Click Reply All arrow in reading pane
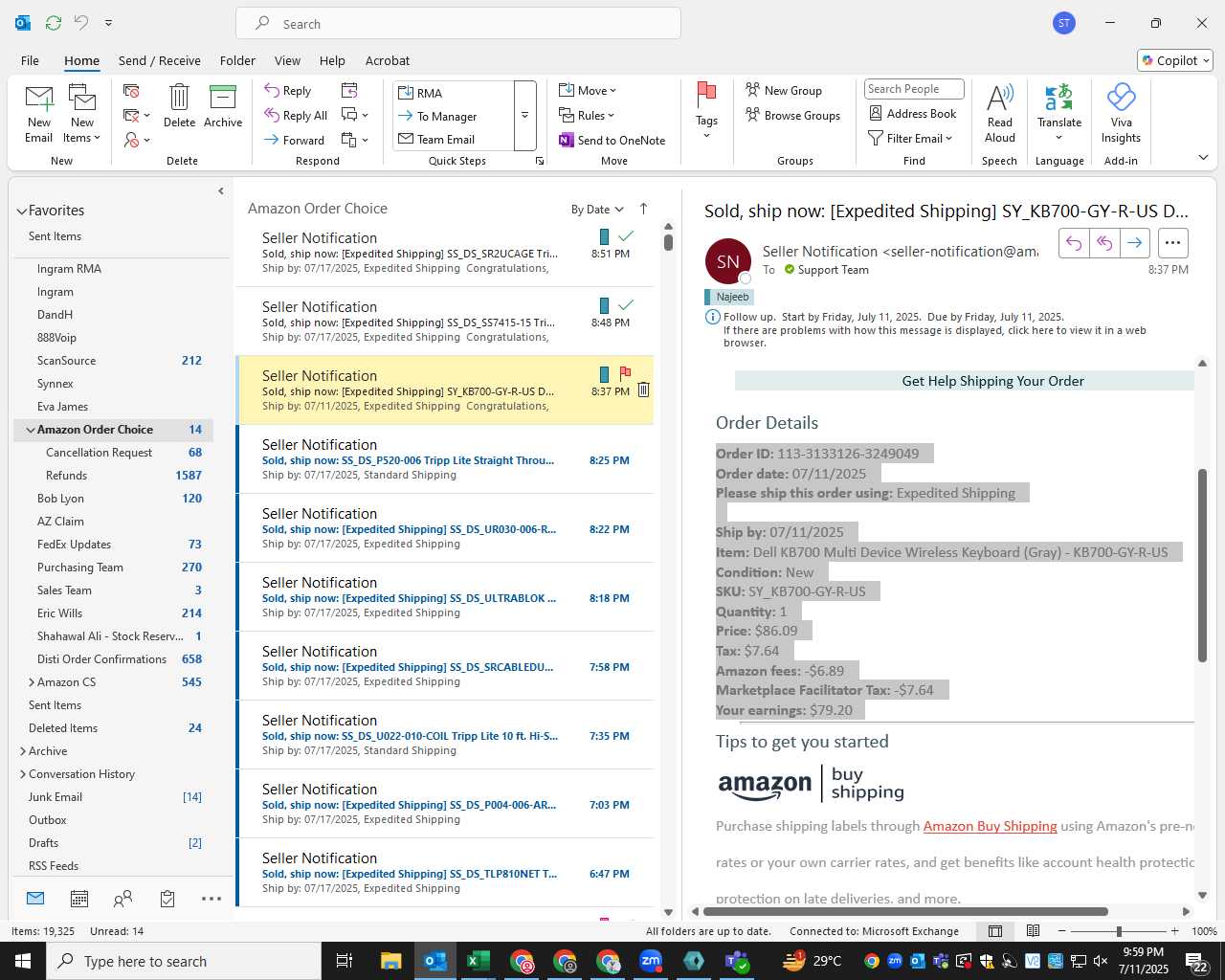Viewport: 1225px width, 980px height. [x=1103, y=243]
